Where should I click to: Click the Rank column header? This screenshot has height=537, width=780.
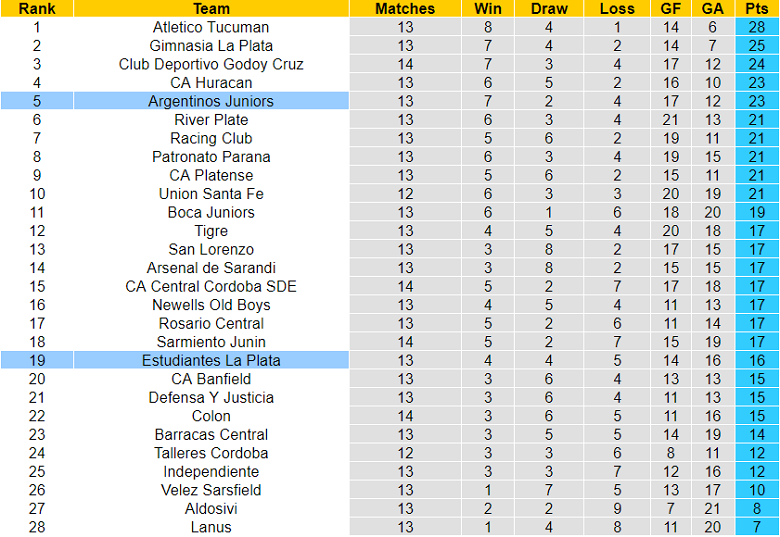(37, 8)
